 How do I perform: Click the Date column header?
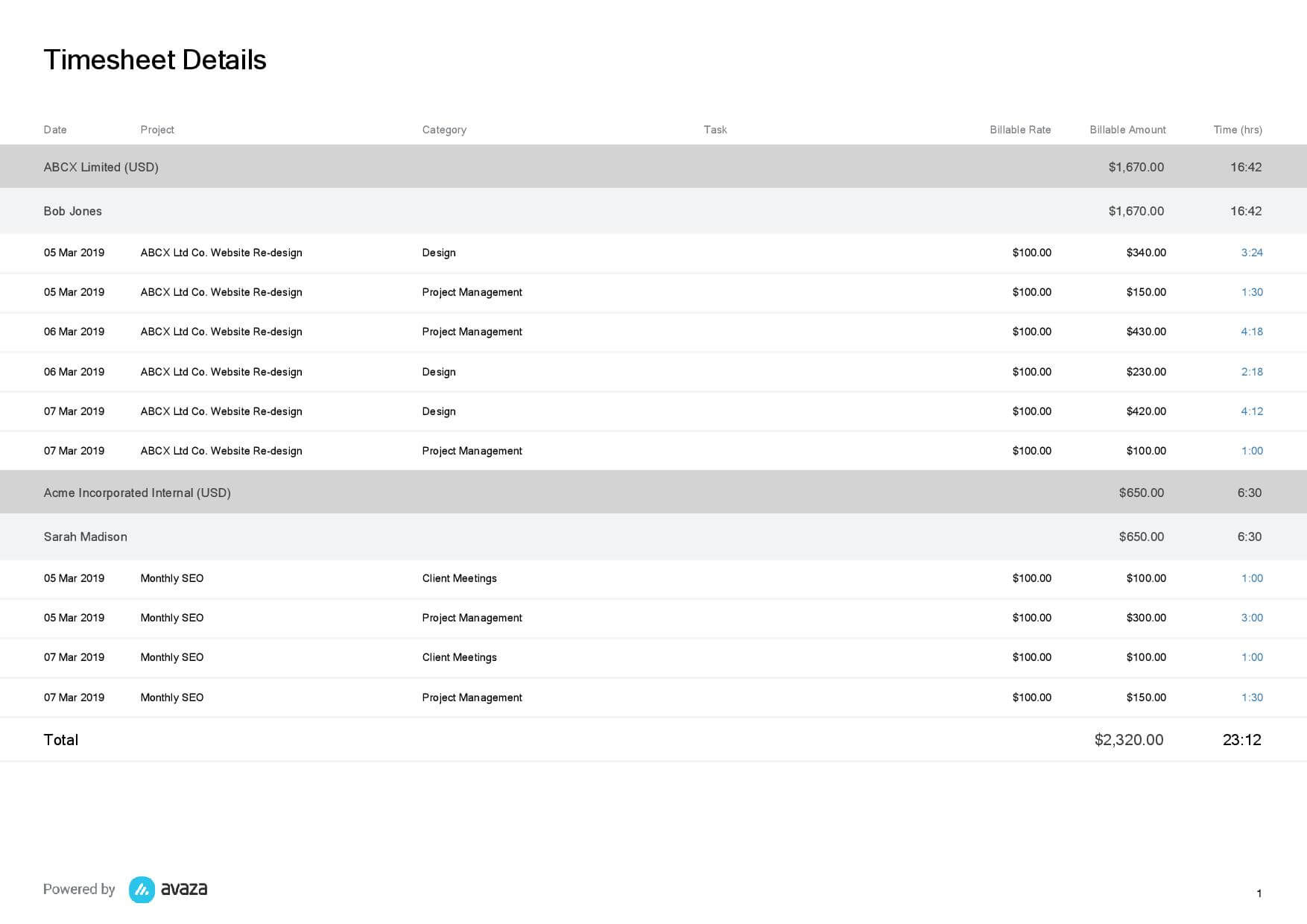(x=55, y=130)
